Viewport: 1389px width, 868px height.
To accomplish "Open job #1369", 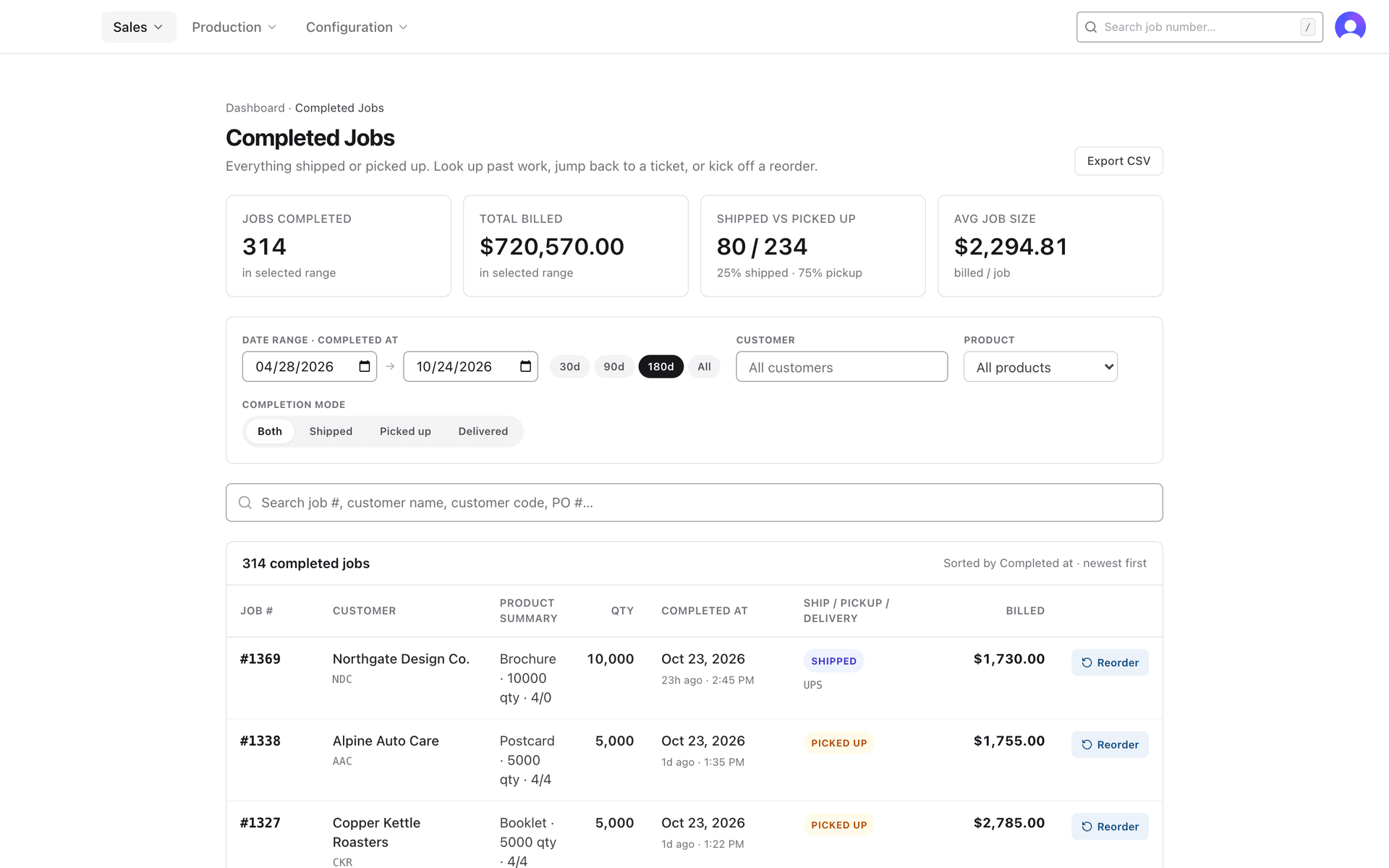I will pos(260,659).
